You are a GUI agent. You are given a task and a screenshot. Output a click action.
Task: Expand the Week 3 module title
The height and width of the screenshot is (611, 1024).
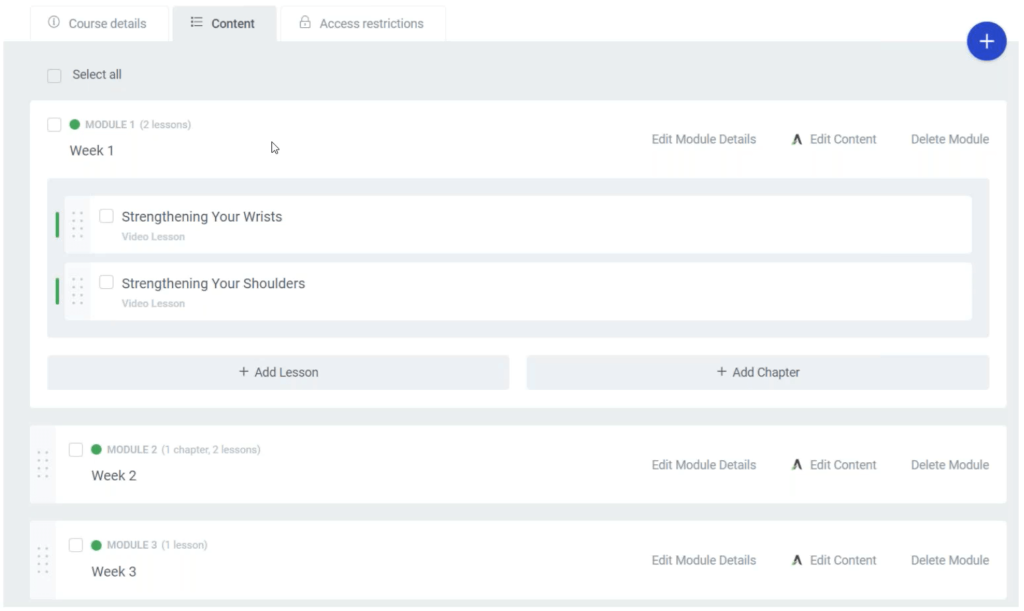coord(114,571)
